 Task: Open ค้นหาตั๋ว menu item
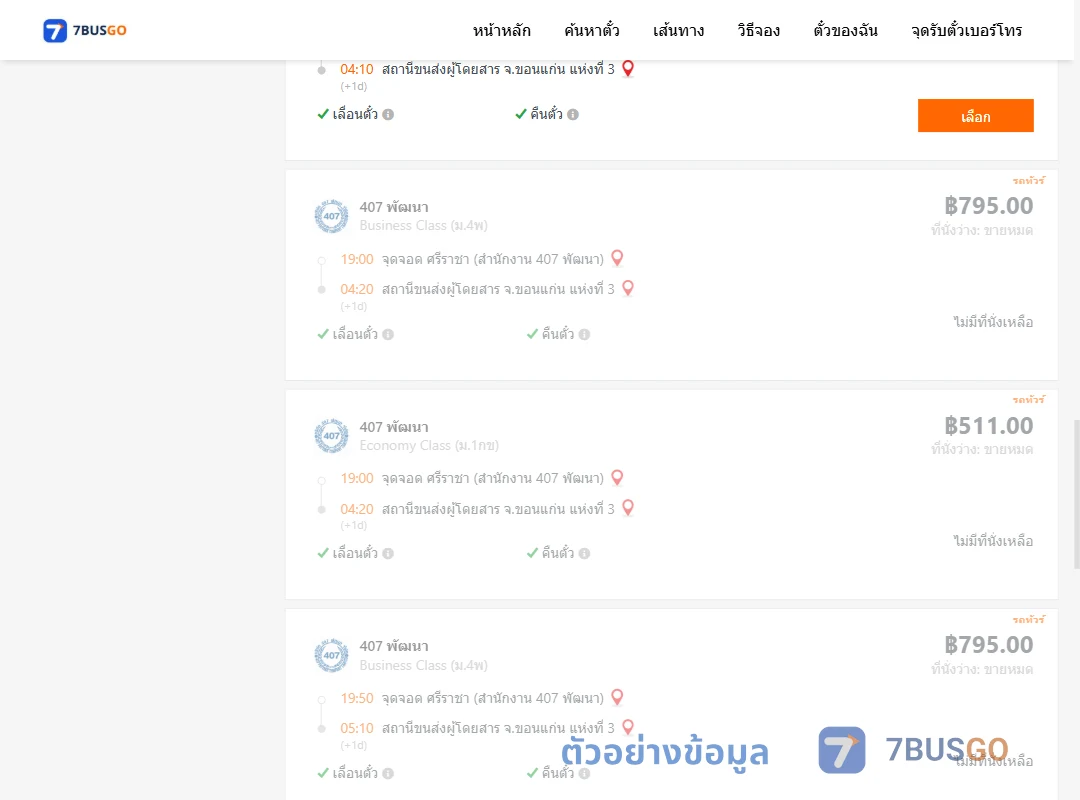click(592, 30)
